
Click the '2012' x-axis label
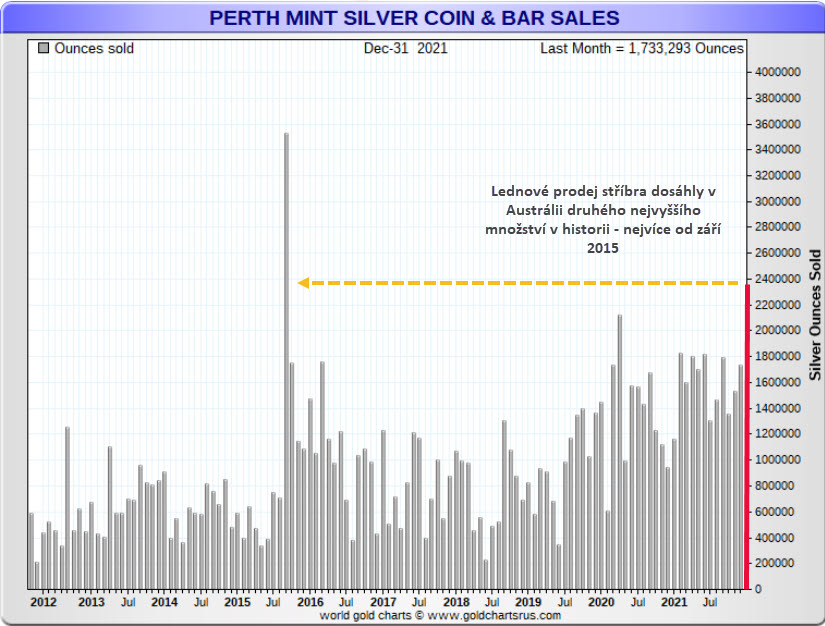point(43,602)
